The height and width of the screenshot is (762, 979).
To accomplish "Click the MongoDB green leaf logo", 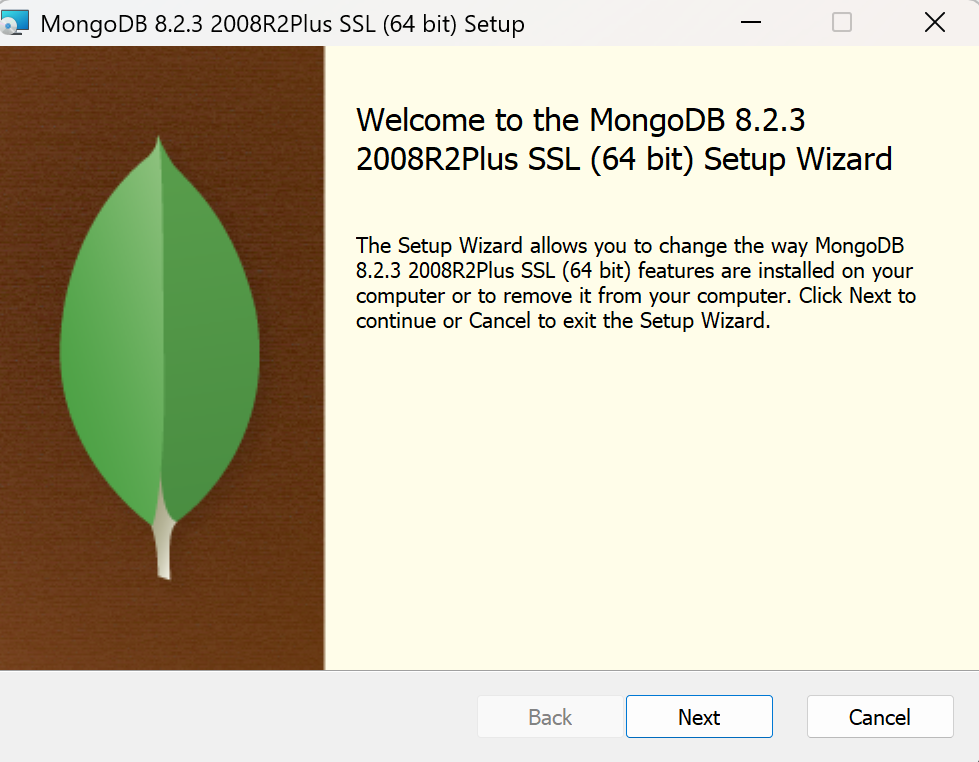I will (160, 357).
